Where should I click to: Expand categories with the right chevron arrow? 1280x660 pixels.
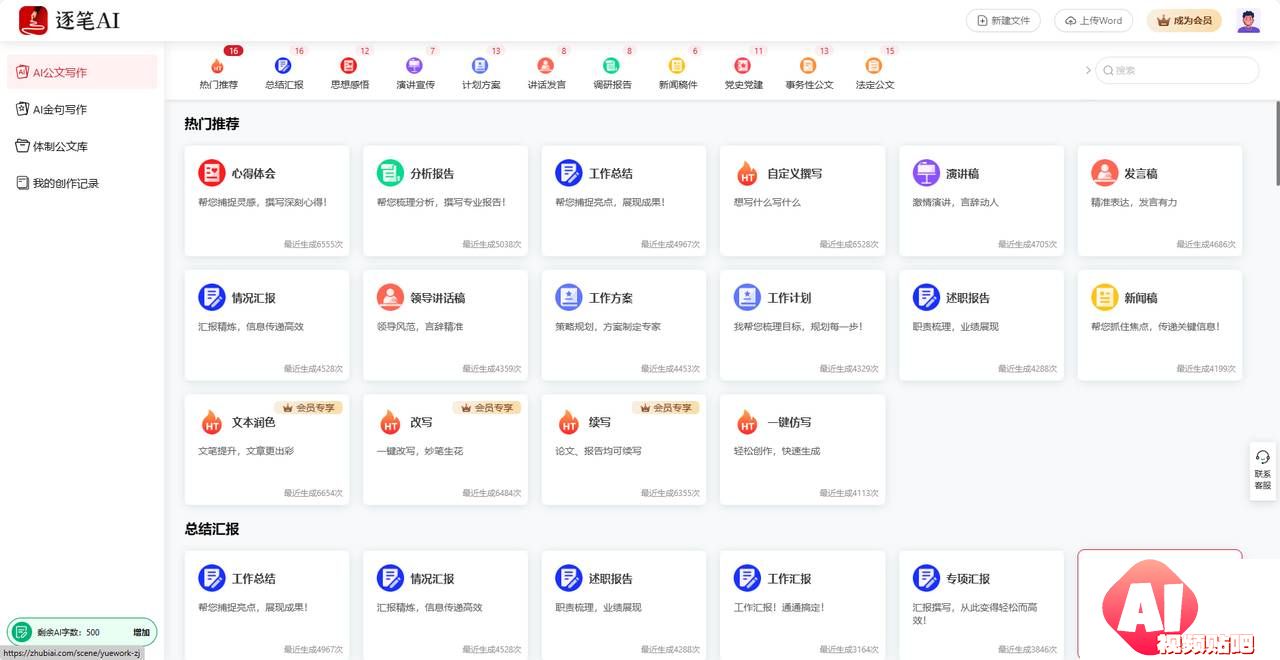point(1088,70)
